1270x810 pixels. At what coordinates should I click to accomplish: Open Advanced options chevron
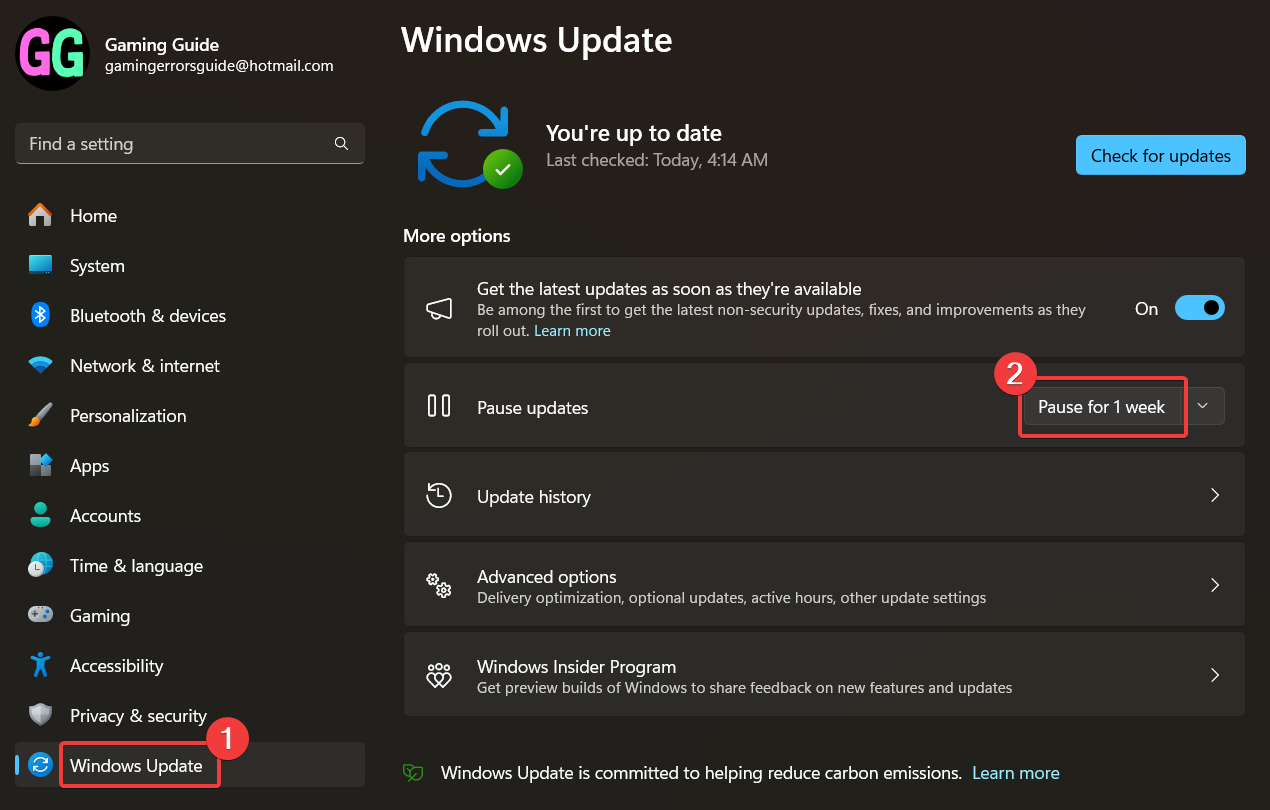1215,585
